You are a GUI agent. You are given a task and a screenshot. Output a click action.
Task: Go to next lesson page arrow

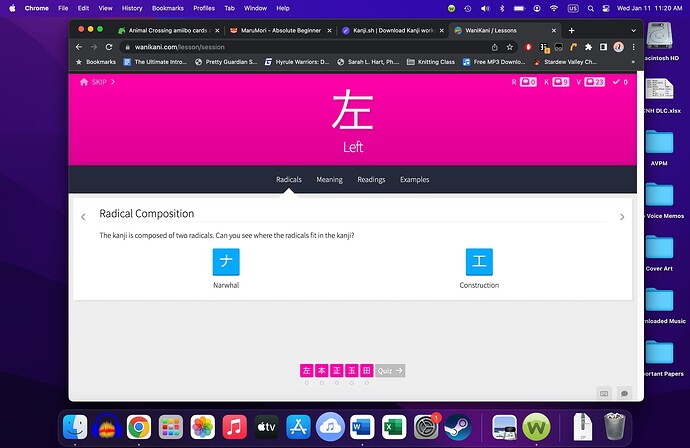pyautogui.click(x=622, y=217)
